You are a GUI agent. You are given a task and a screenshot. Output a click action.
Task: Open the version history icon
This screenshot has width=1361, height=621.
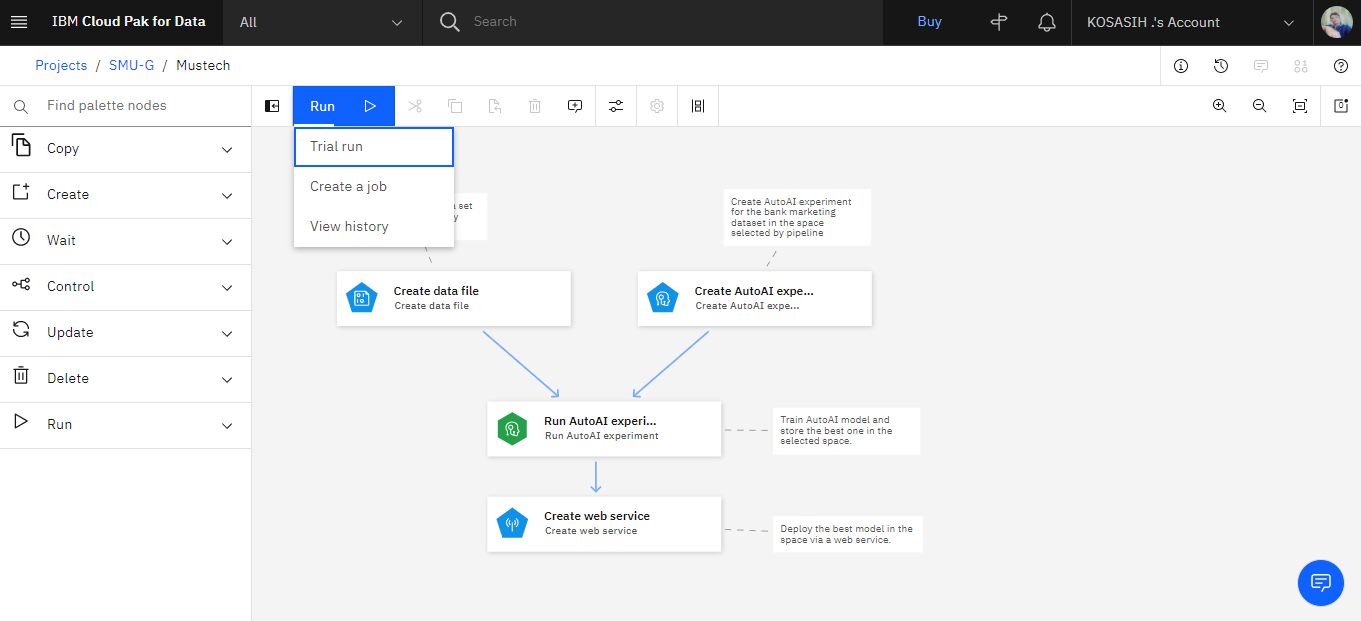pyautogui.click(x=1221, y=66)
